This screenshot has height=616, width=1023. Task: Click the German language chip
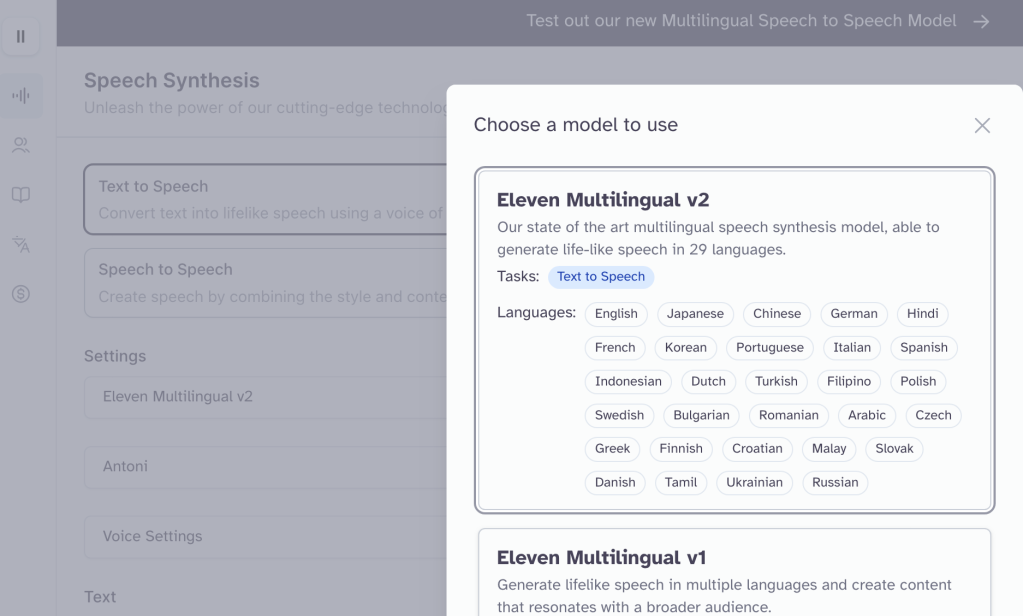tap(854, 314)
